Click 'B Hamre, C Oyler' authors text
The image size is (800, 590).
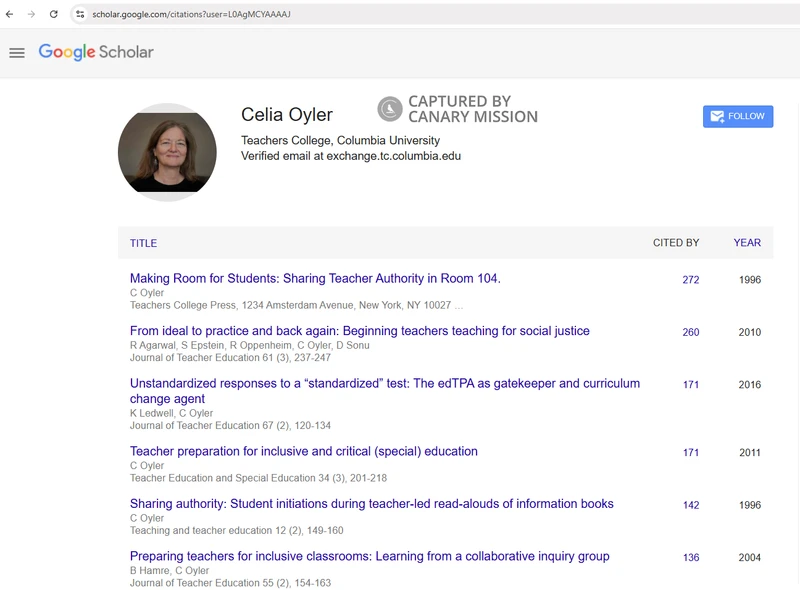pos(169,571)
